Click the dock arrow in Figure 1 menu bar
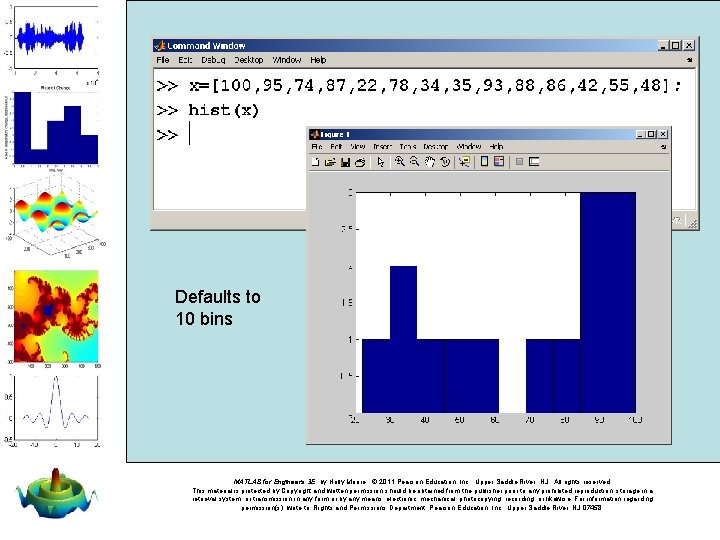The width and height of the screenshot is (720, 540). point(663,147)
